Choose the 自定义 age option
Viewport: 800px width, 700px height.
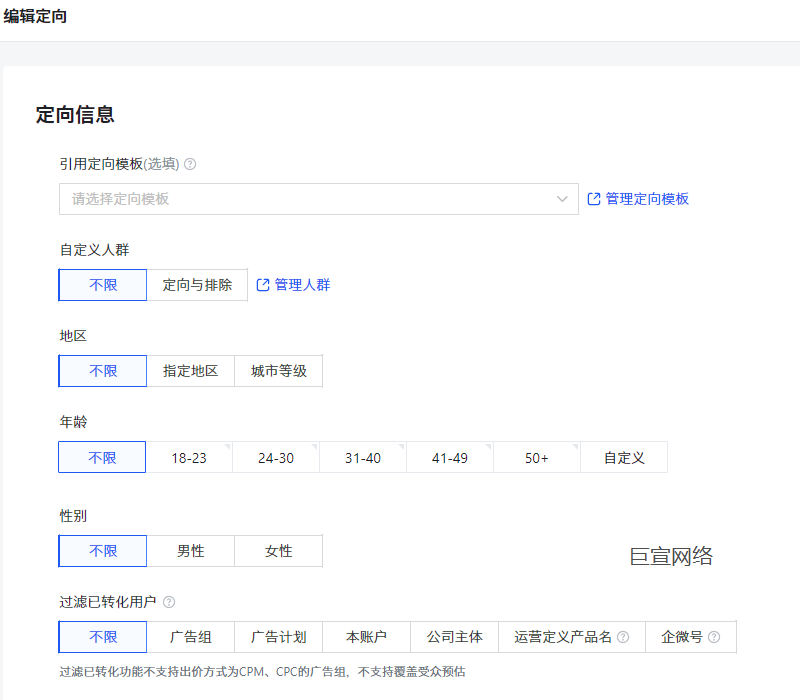[624, 456]
